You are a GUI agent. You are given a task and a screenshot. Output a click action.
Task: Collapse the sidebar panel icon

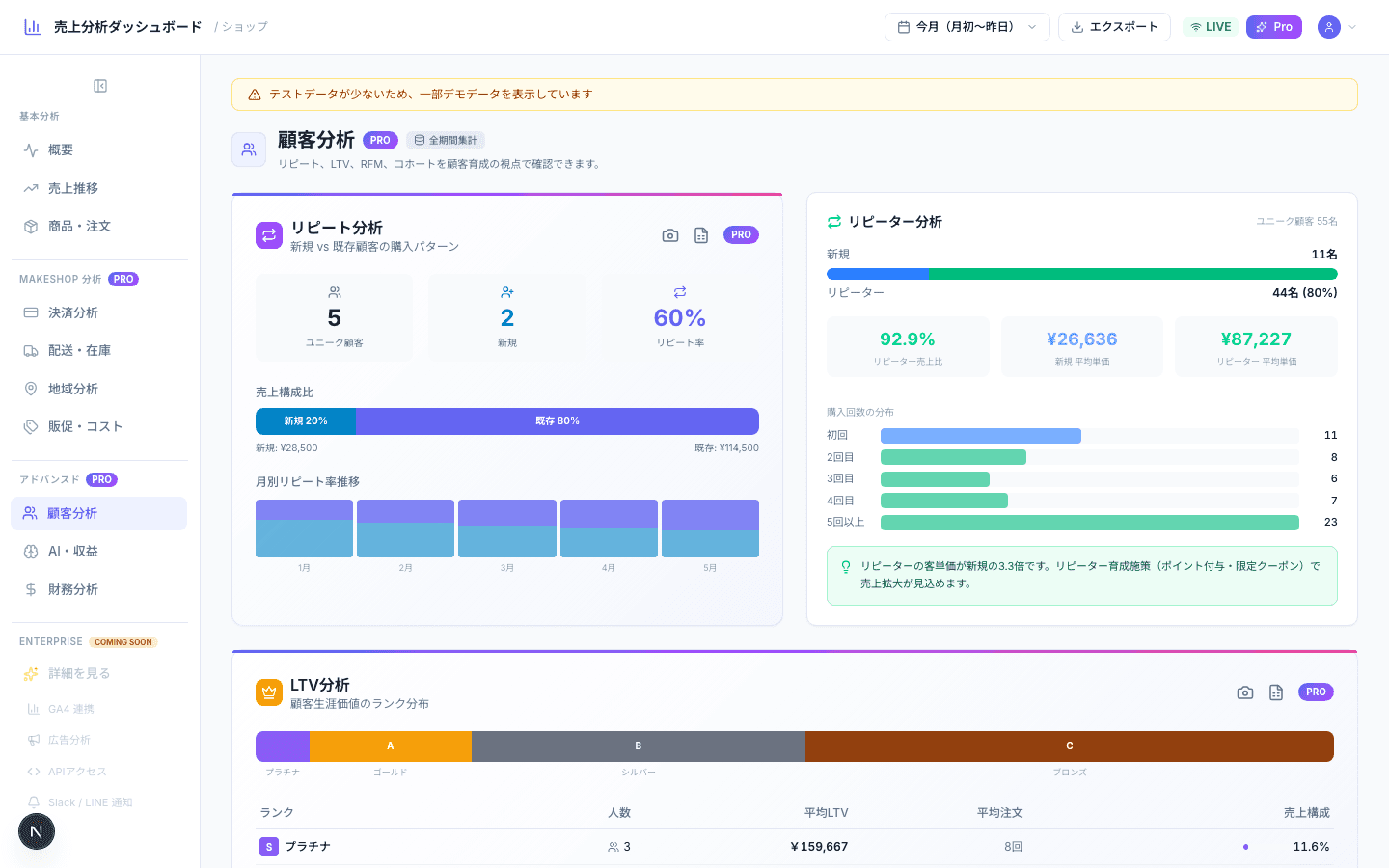click(100, 86)
